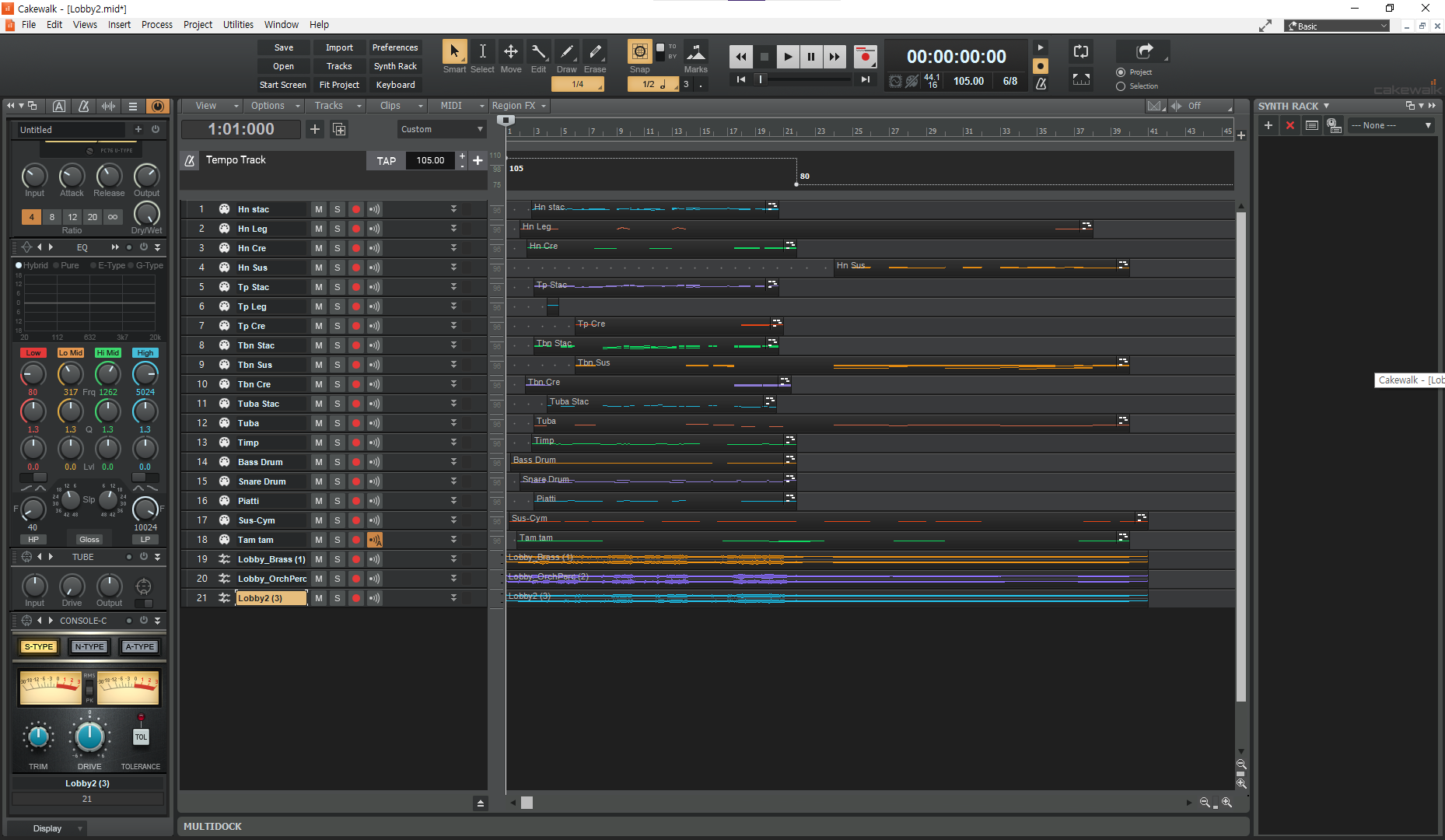
Task: Arm record on Tp Stac track
Action: [355, 287]
